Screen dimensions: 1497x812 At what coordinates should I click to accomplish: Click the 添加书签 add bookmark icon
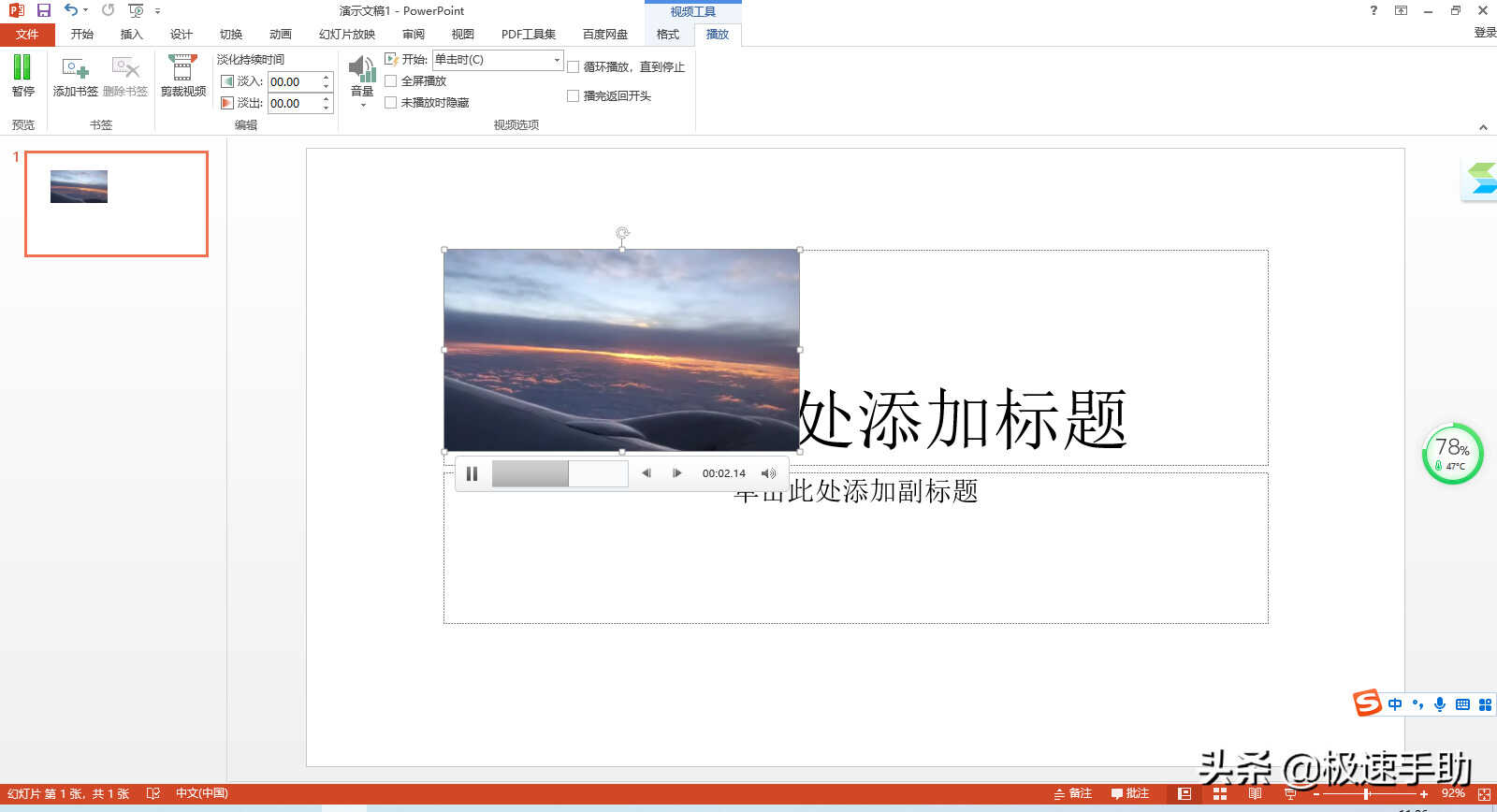(x=75, y=69)
